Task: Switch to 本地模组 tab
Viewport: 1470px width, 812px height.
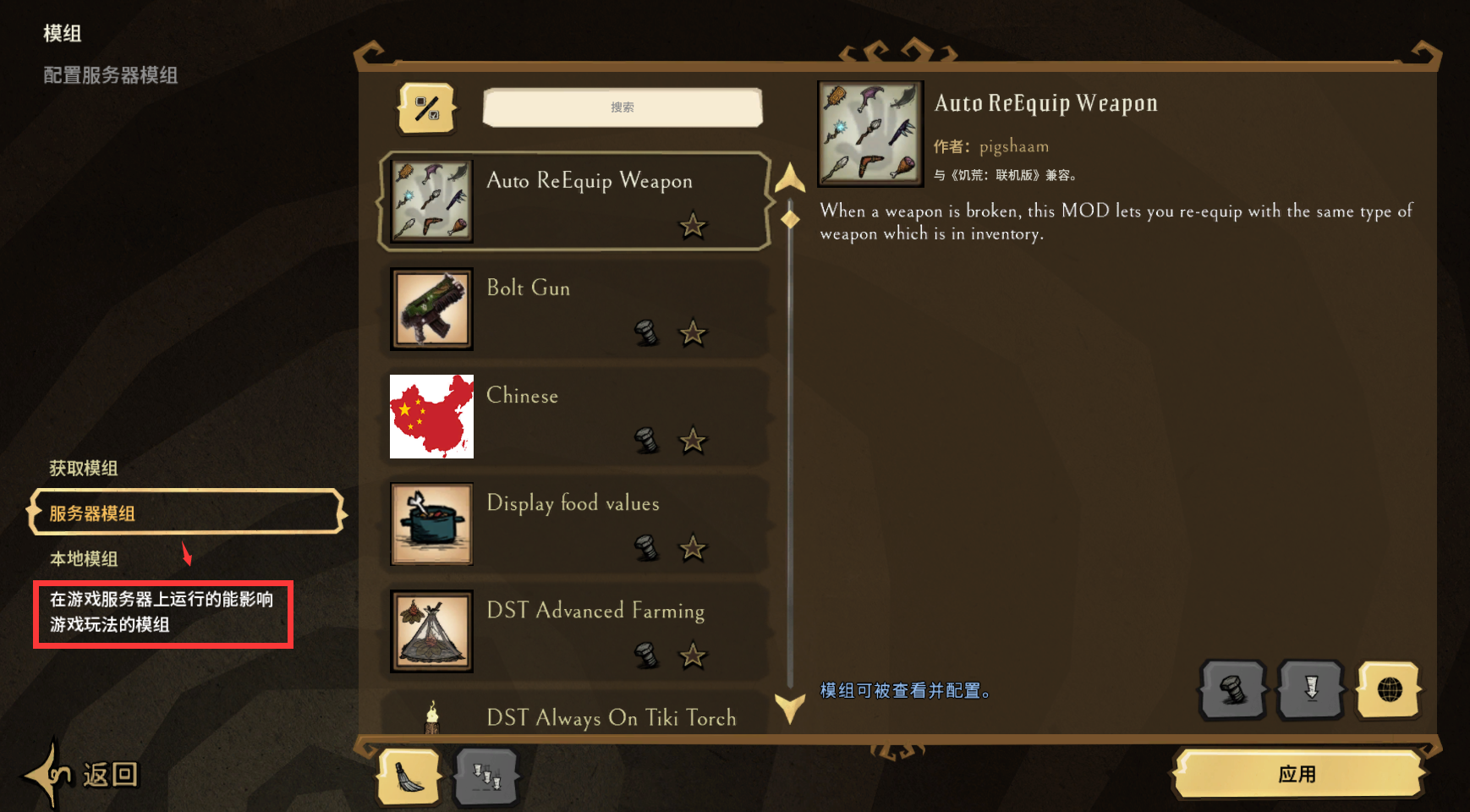Action: (x=84, y=558)
